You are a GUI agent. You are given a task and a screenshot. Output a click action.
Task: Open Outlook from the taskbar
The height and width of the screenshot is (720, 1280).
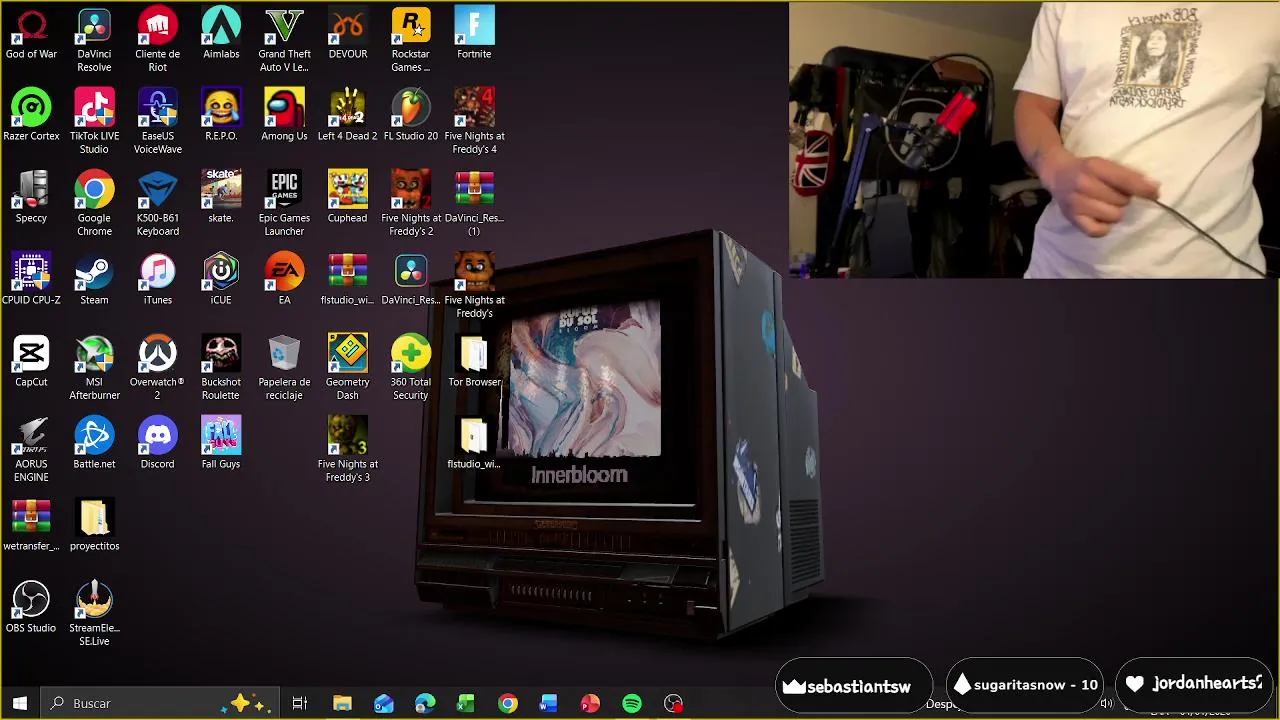click(x=384, y=703)
